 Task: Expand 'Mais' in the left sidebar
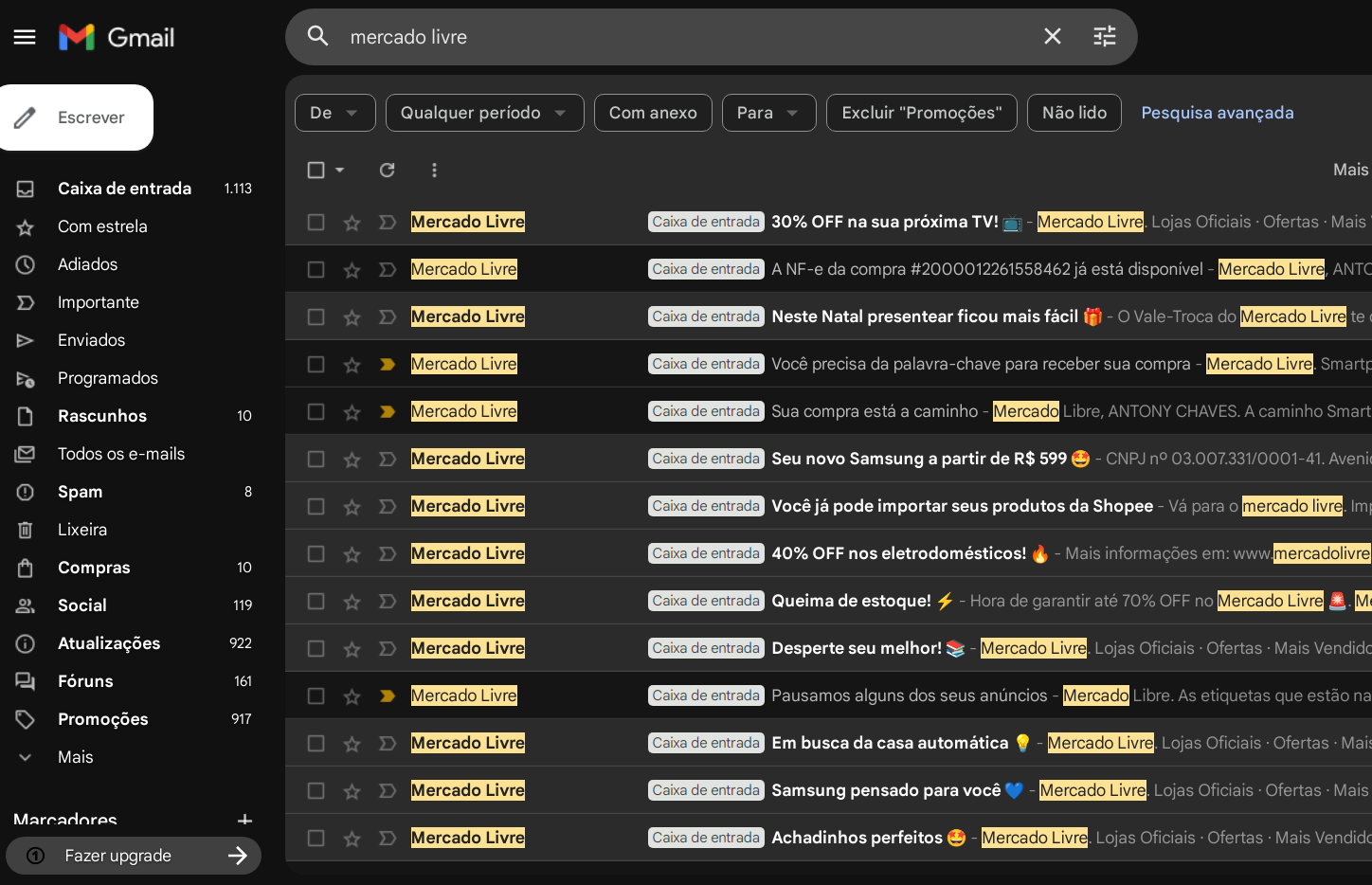[x=75, y=757]
